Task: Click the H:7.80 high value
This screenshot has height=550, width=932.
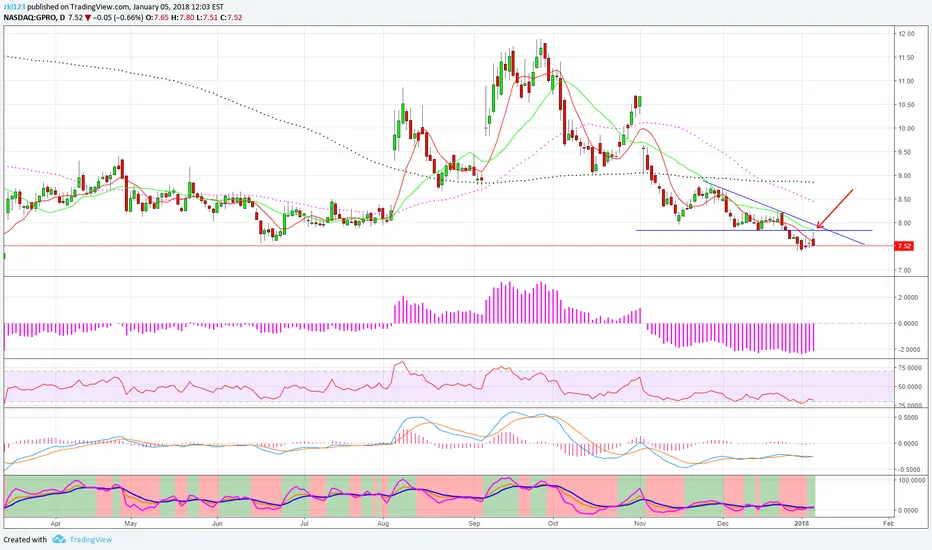Action: coord(182,18)
